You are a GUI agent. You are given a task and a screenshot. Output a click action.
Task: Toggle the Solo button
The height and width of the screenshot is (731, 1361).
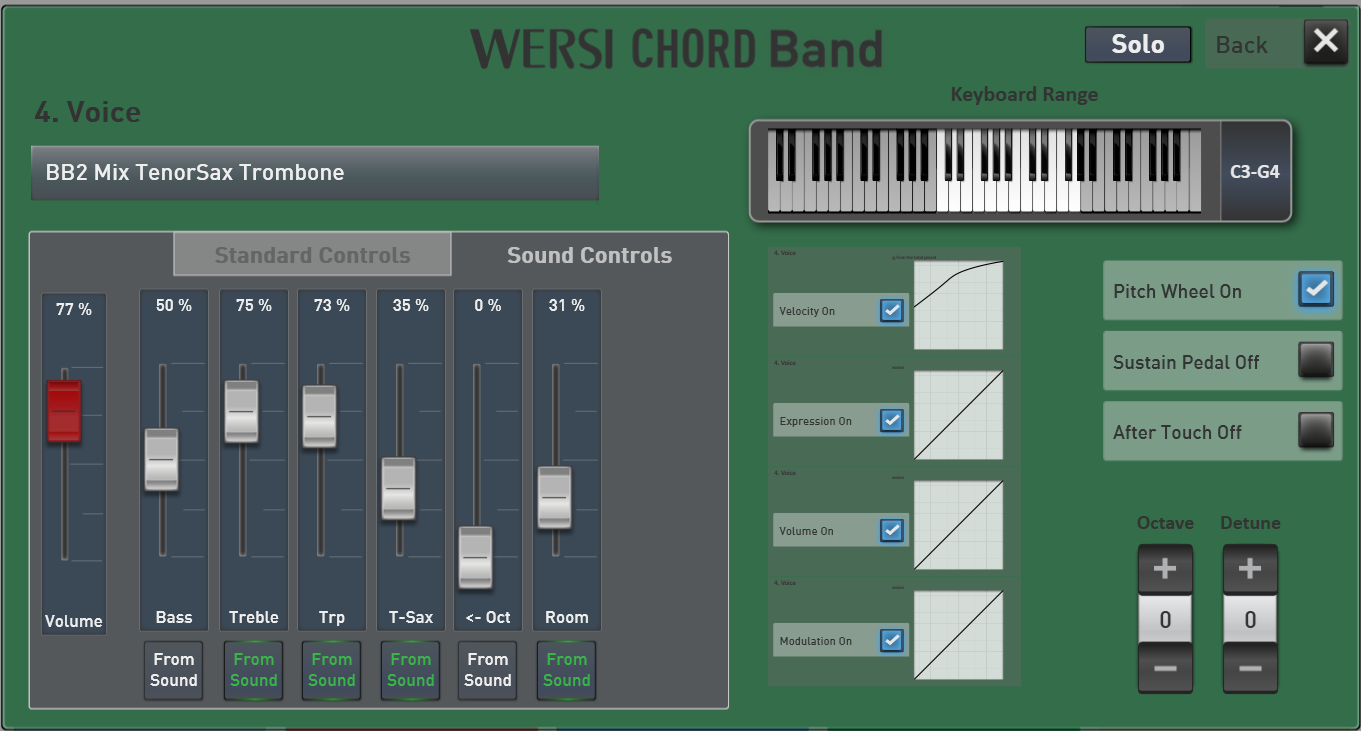click(x=1138, y=45)
